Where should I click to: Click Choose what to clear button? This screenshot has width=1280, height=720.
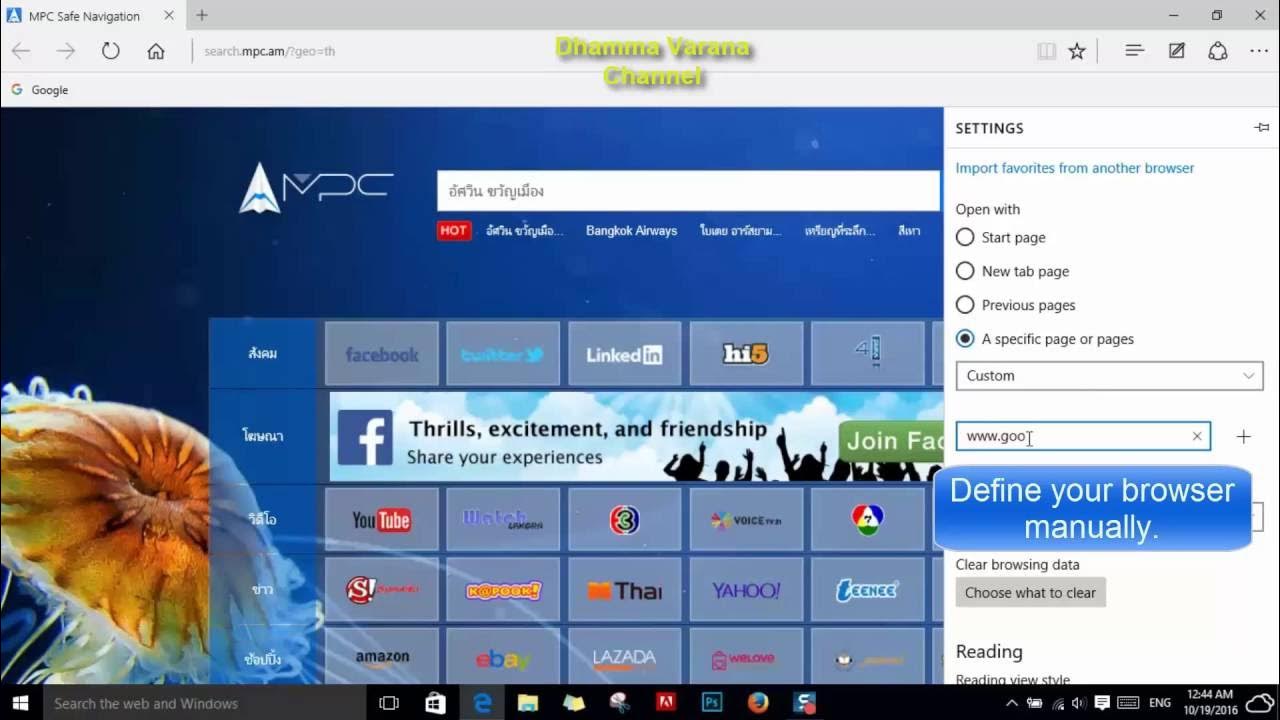1030,592
